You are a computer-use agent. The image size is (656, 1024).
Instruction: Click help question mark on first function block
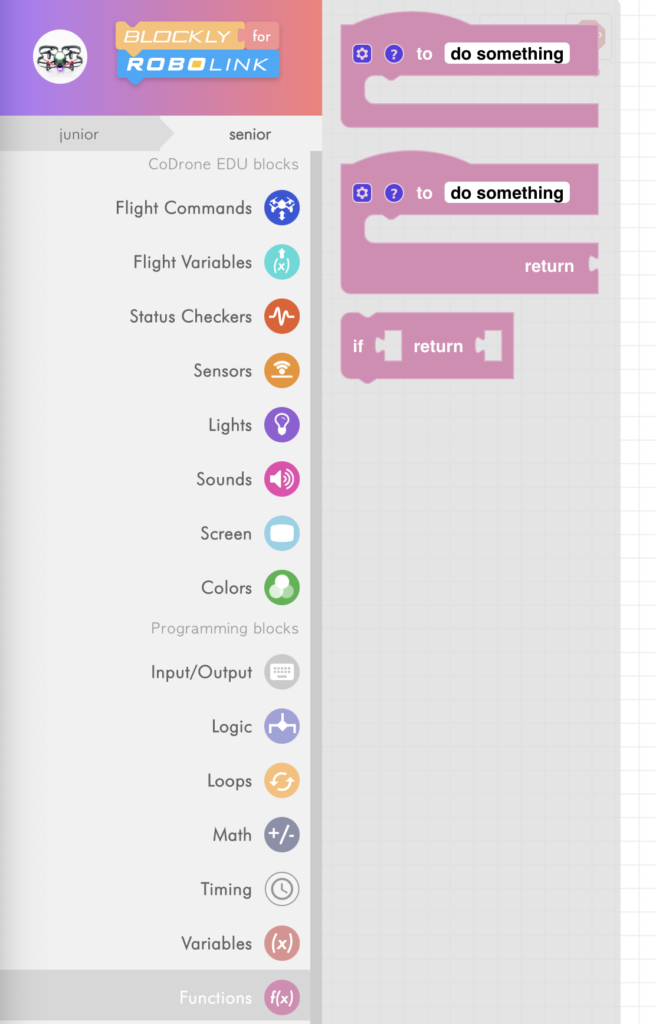[394, 54]
